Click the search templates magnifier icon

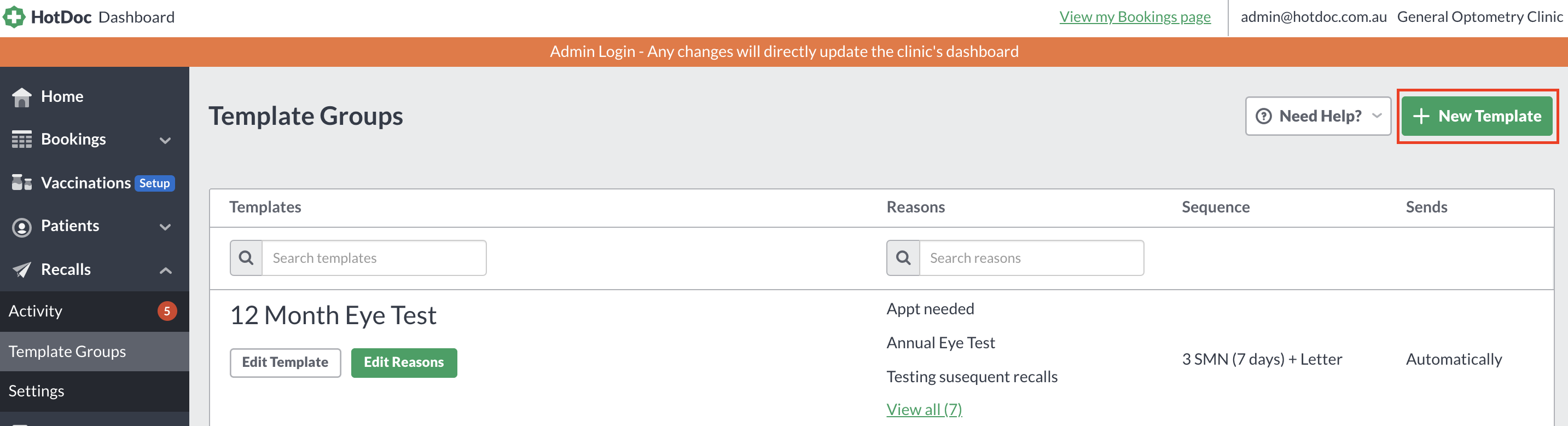pyautogui.click(x=246, y=258)
